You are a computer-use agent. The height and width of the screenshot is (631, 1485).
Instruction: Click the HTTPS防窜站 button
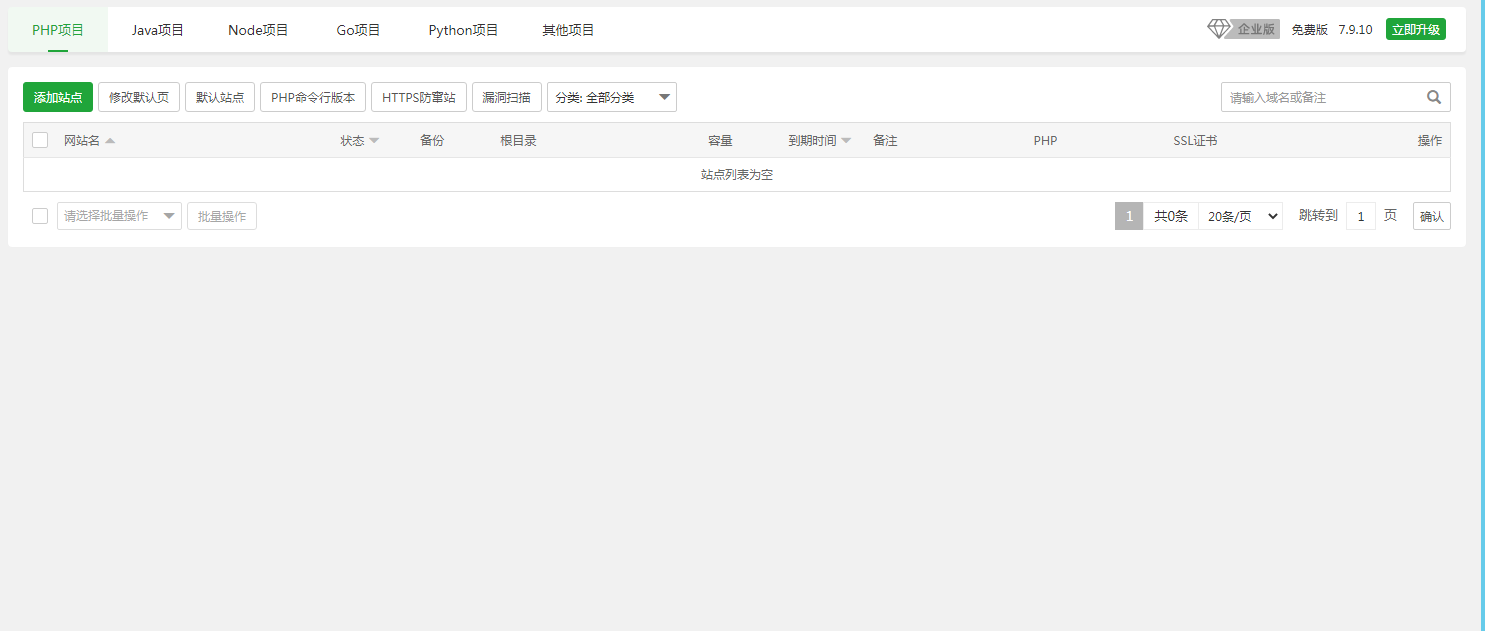point(419,97)
